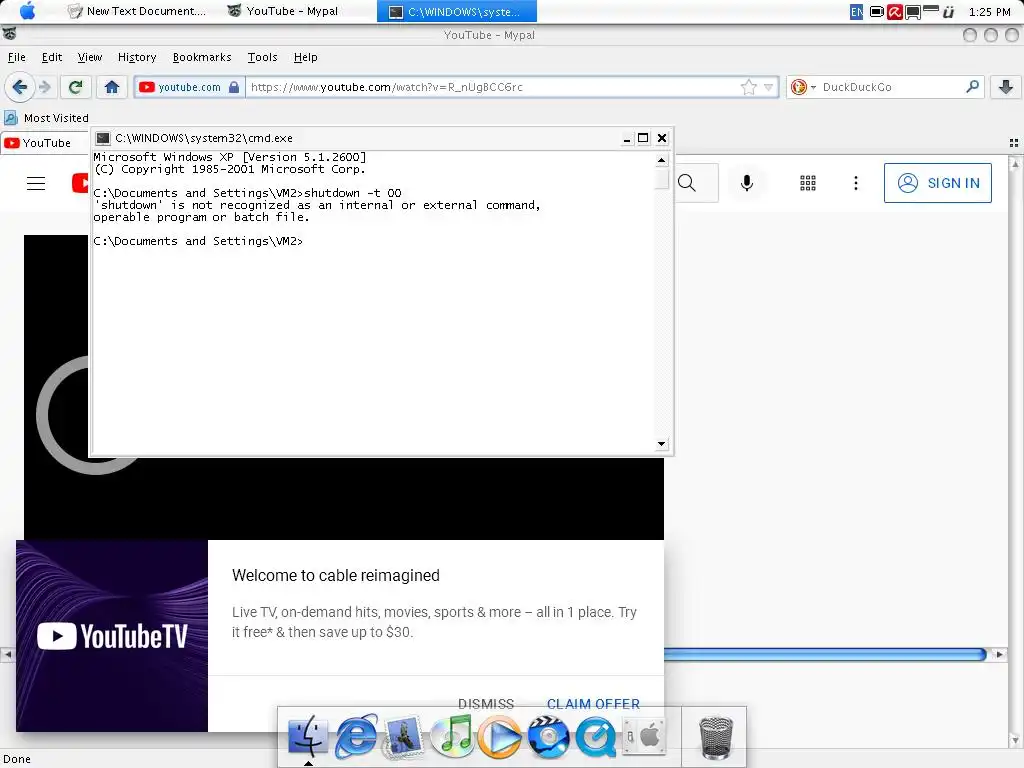This screenshot has height=768, width=1024.
Task: Click the red antivirus tray icon
Action: (x=895, y=12)
